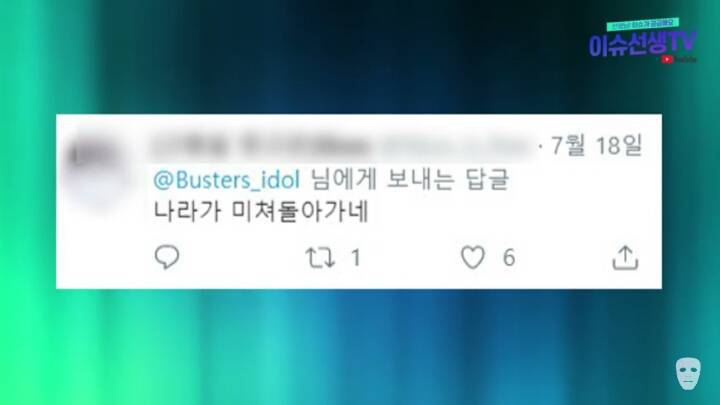Click the reply speech bubble icon
This screenshot has width=720, height=405.
(x=167, y=257)
